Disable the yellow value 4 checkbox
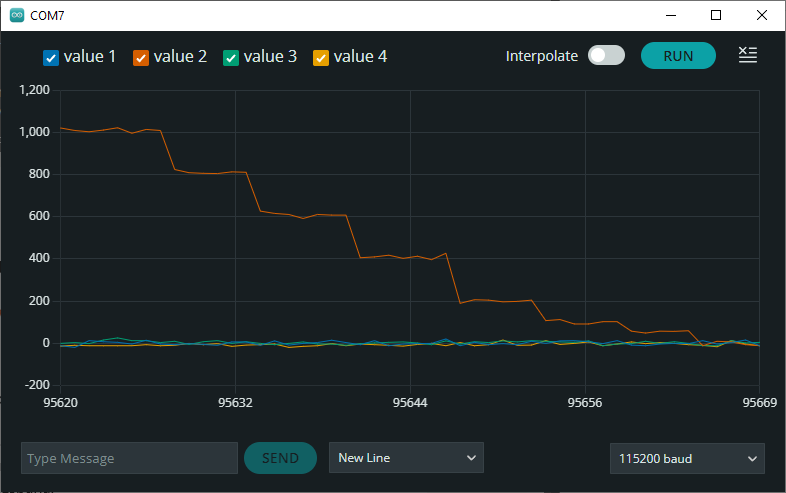 point(321,57)
